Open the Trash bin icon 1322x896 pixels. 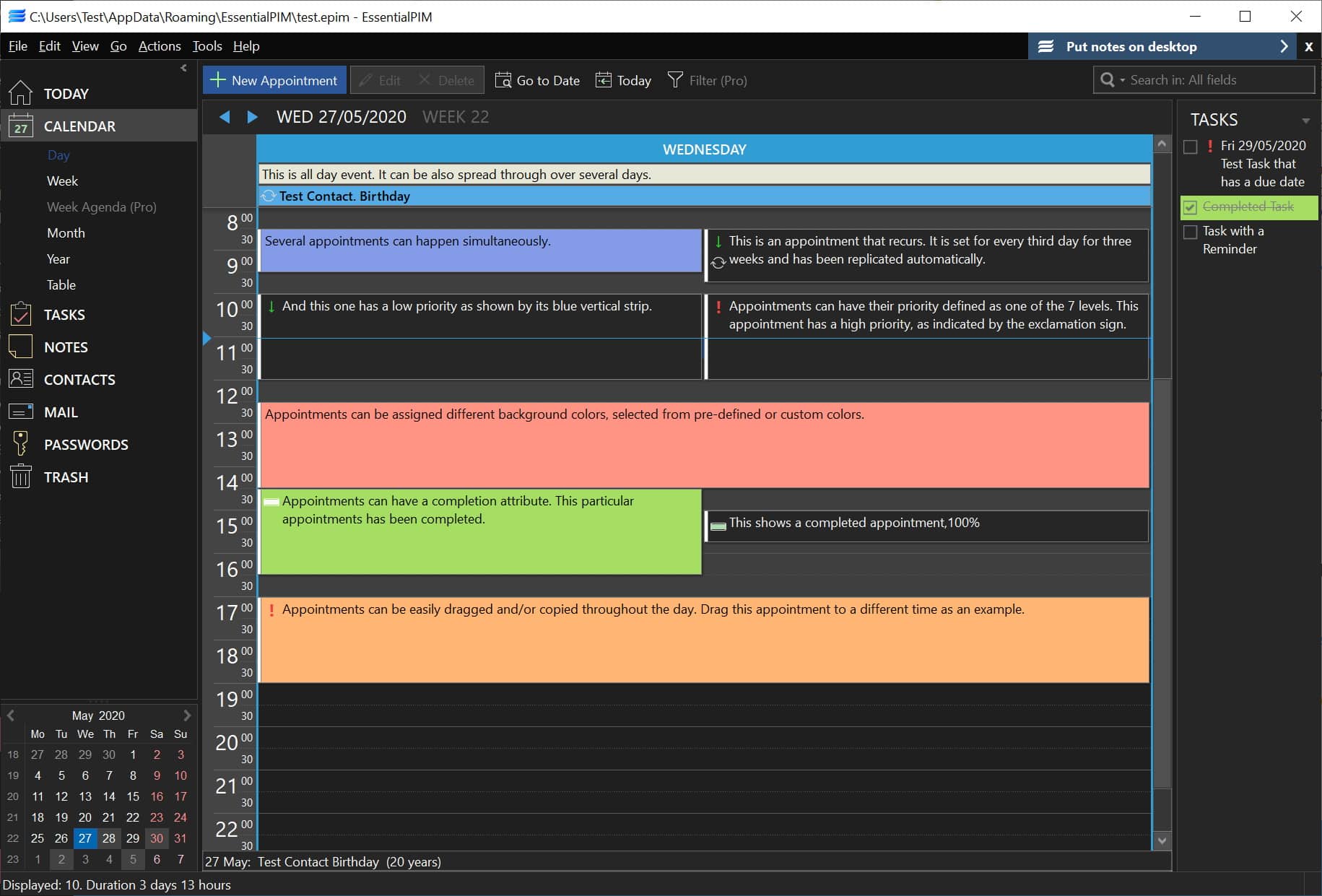coord(20,477)
